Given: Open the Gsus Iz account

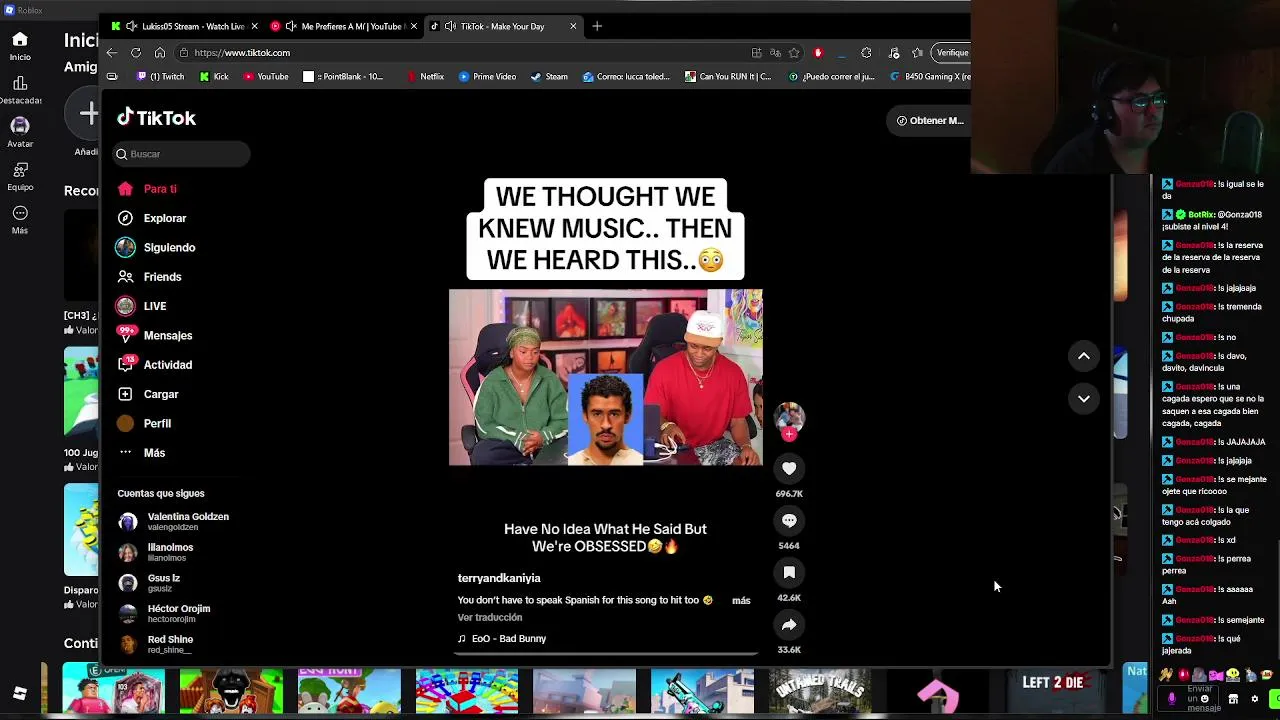Looking at the screenshot, I should point(150,583).
